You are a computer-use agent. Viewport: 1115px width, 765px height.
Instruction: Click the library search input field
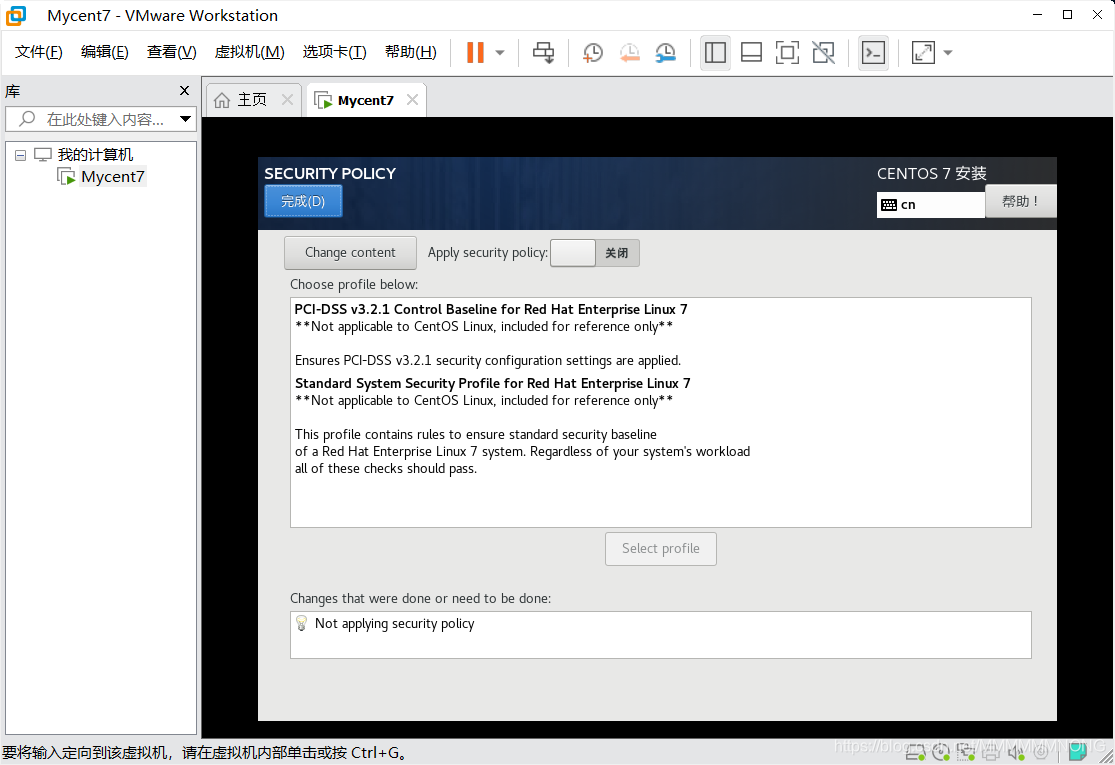point(100,119)
